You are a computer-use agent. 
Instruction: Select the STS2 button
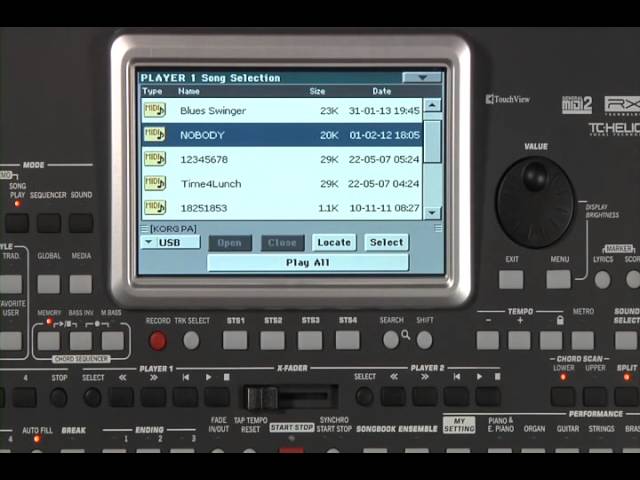pos(272,340)
